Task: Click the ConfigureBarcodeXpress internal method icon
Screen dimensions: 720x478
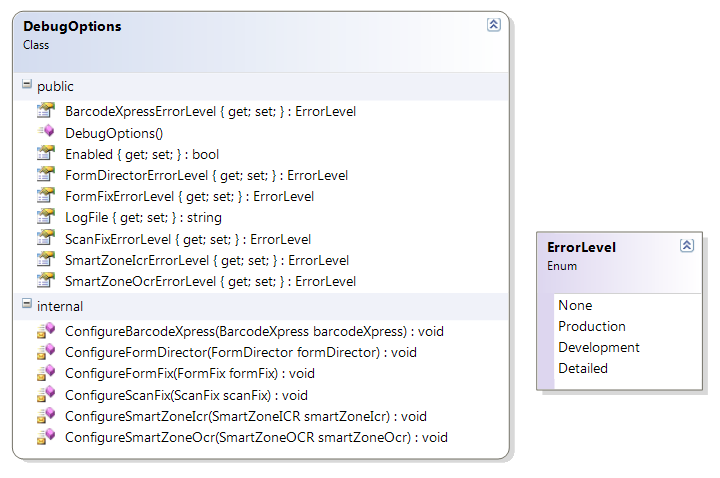Action: coord(45,331)
